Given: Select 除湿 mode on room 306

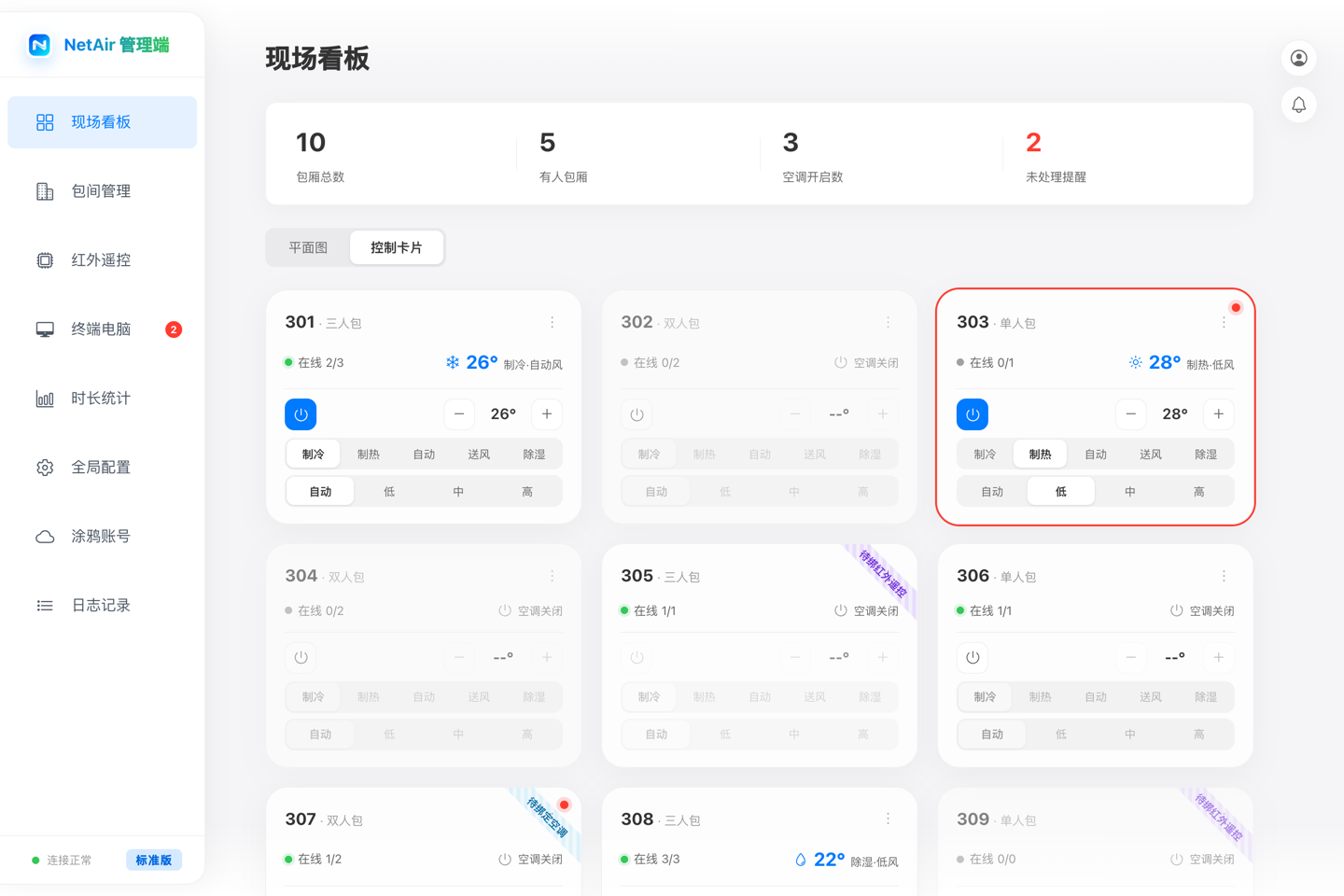Looking at the screenshot, I should 1206,697.
